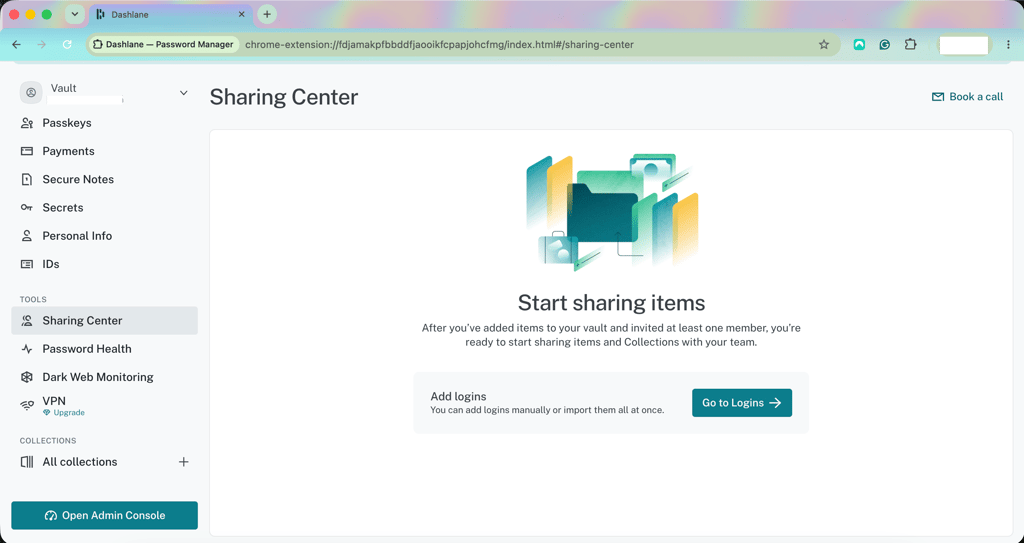The height and width of the screenshot is (543, 1024).
Task: Open the Chrome Extensions puzzle icon
Action: 910,44
